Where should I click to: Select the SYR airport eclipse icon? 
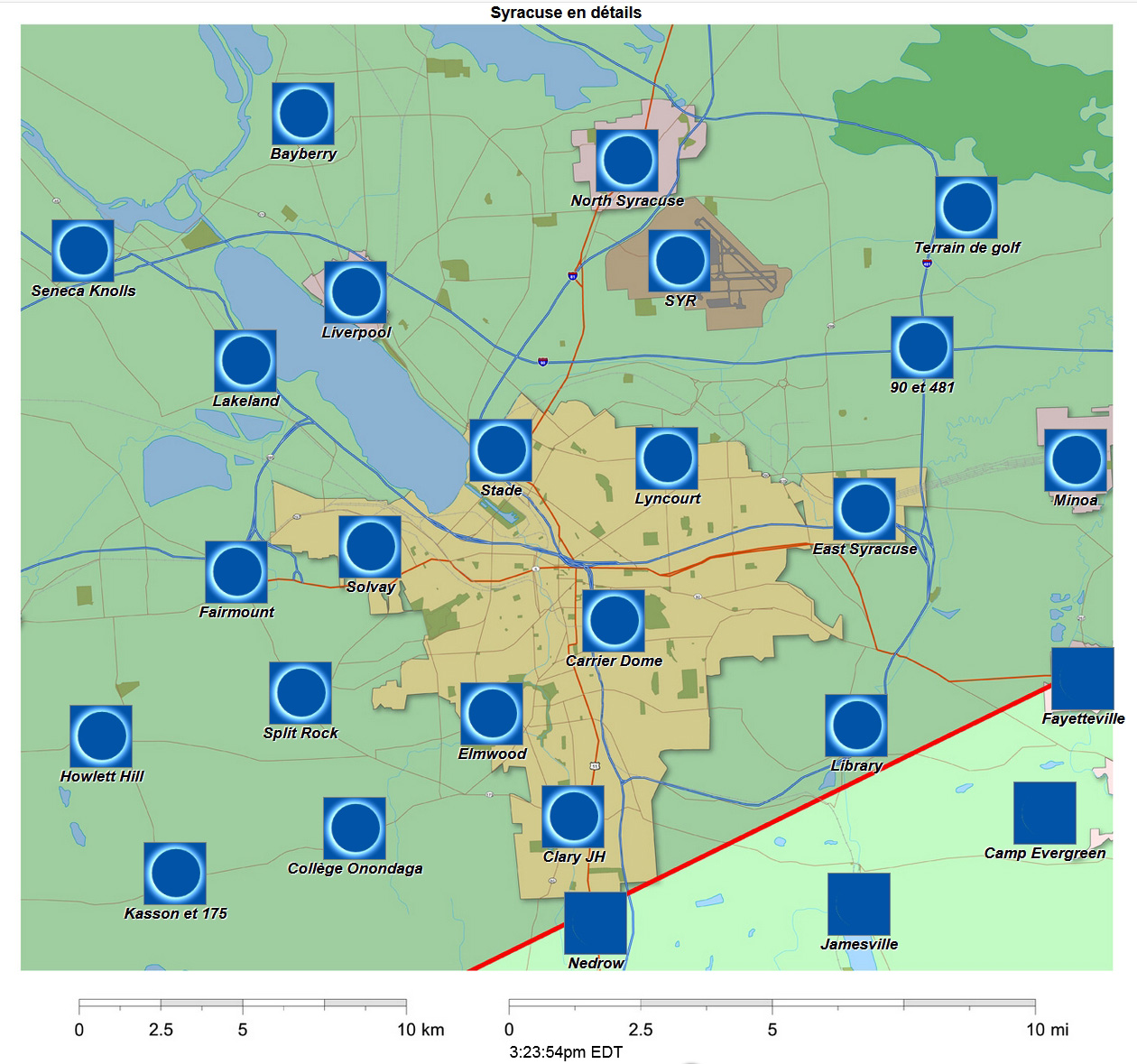pos(679,261)
